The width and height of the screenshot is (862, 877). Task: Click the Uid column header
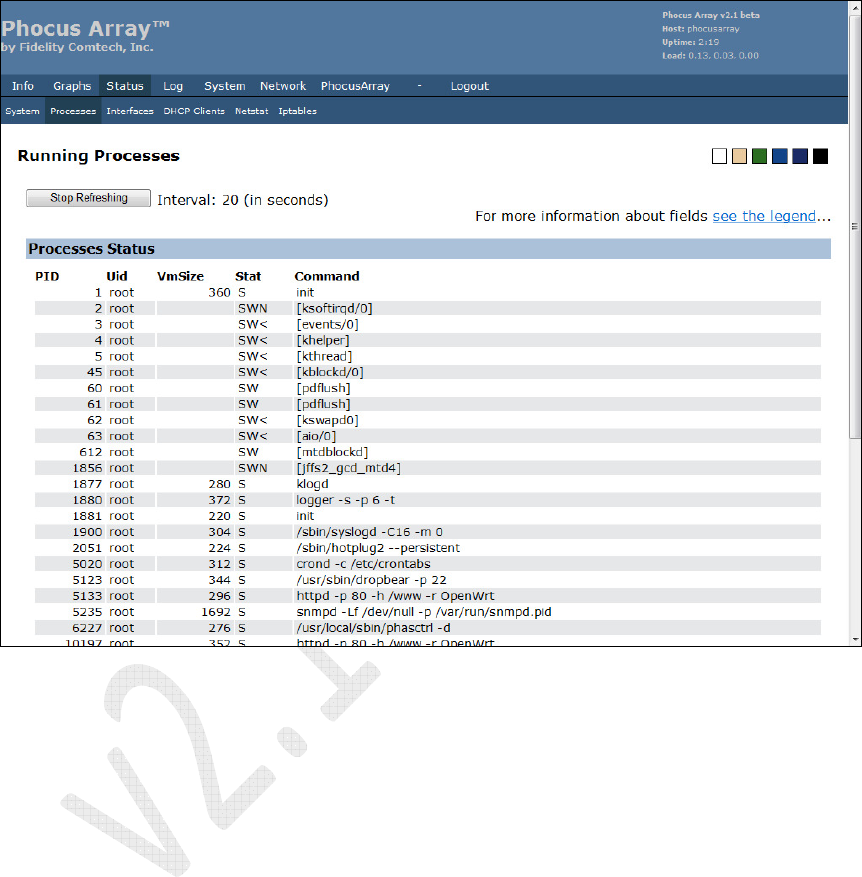click(x=117, y=276)
